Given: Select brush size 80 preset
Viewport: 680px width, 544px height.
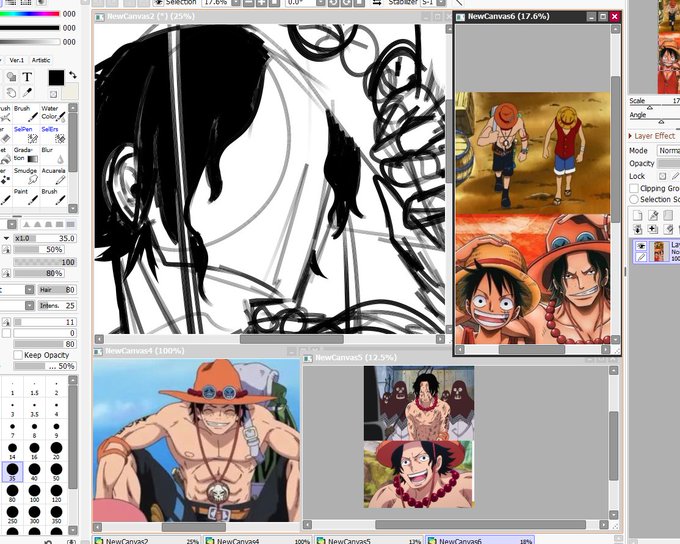Looking at the screenshot, I should [12, 493].
